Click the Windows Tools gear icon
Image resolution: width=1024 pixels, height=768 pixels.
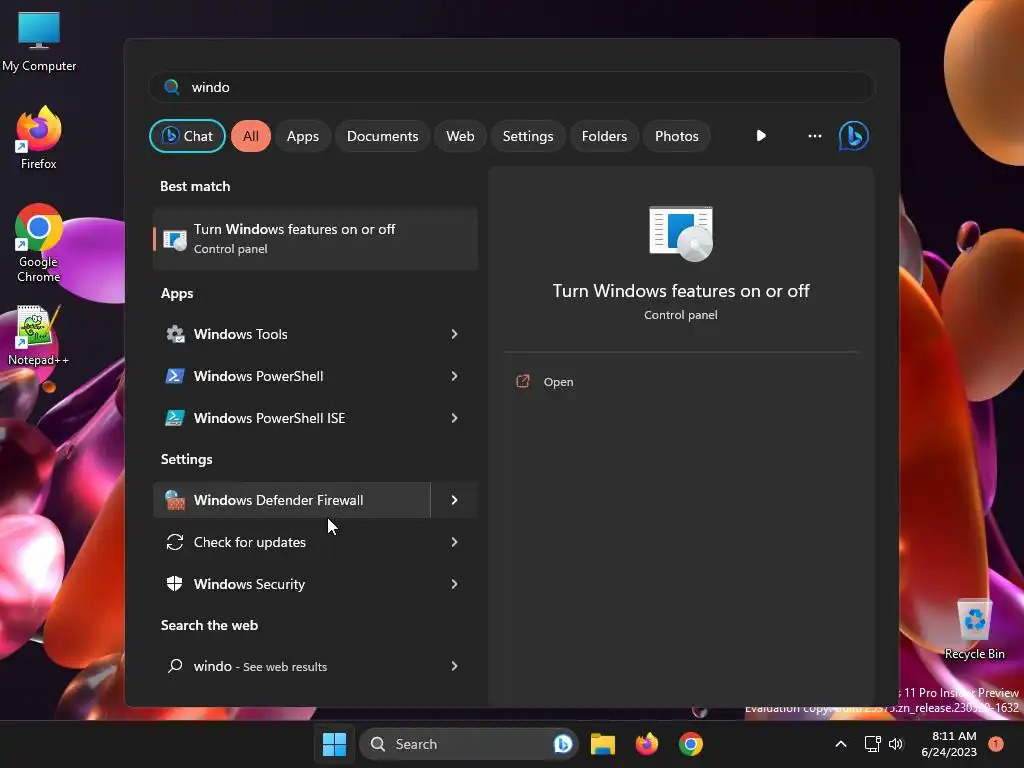(x=174, y=334)
